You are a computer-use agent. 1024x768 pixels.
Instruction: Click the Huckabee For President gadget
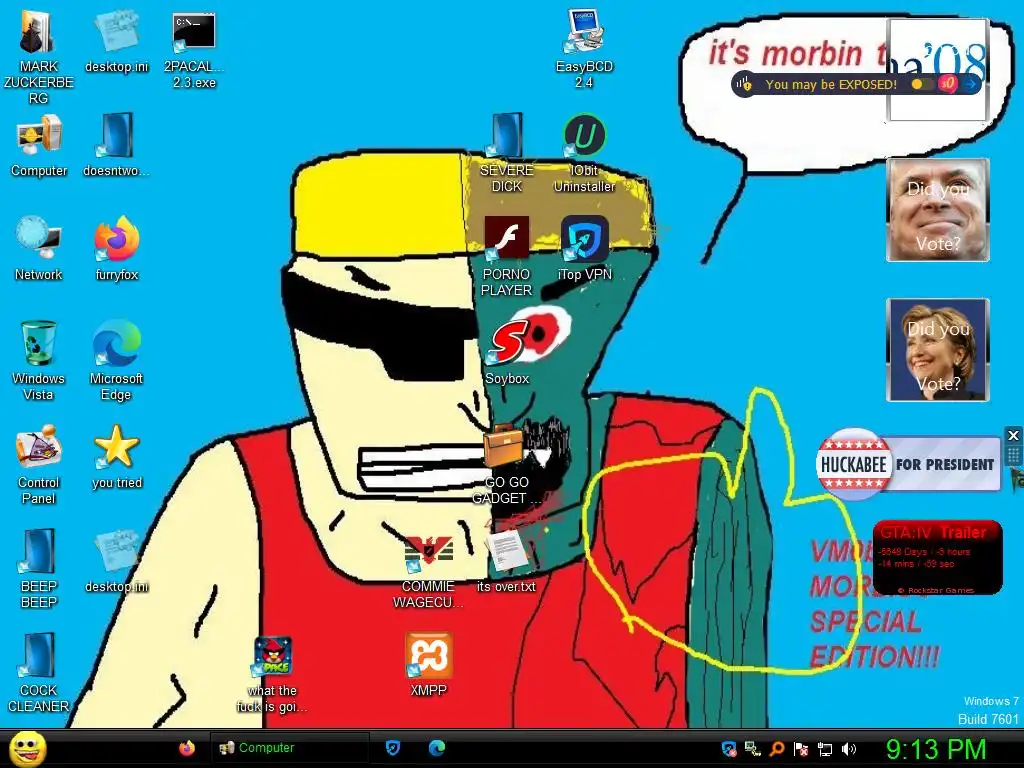[908, 464]
